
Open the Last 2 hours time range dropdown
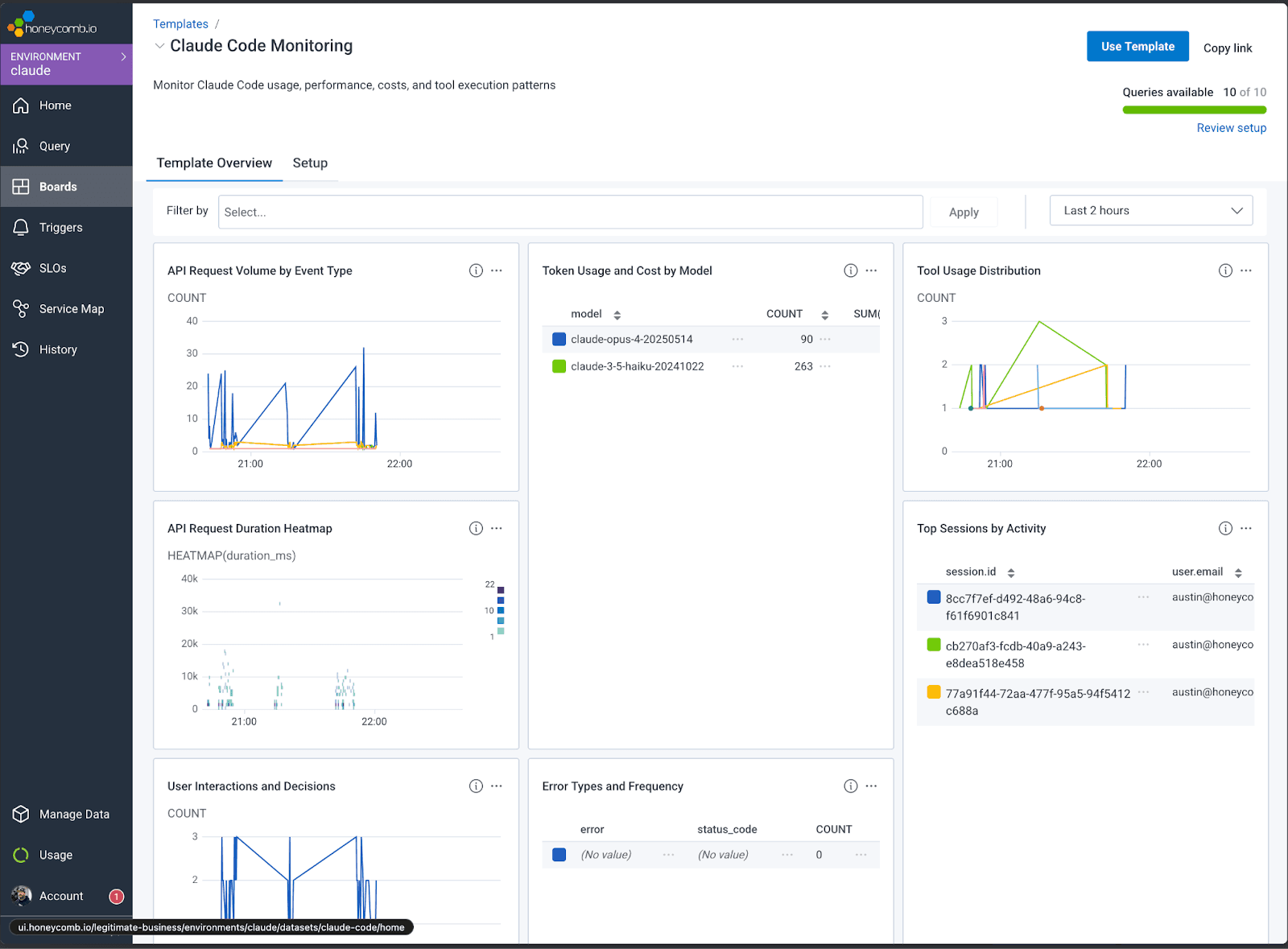(1150, 210)
